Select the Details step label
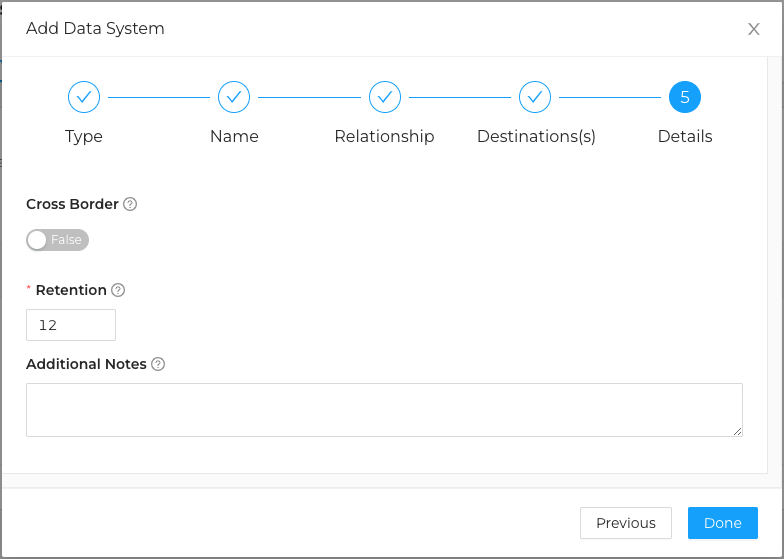This screenshot has width=784, height=559. pos(685,136)
